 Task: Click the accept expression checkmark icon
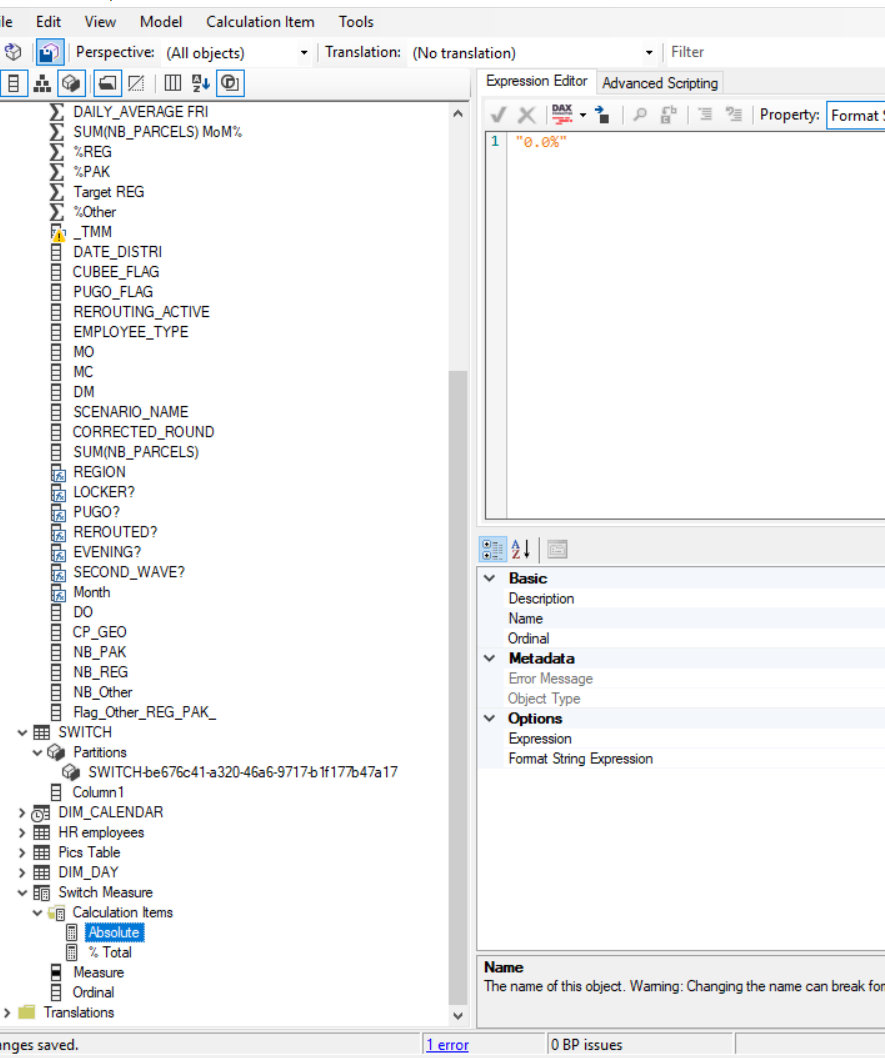pos(498,115)
